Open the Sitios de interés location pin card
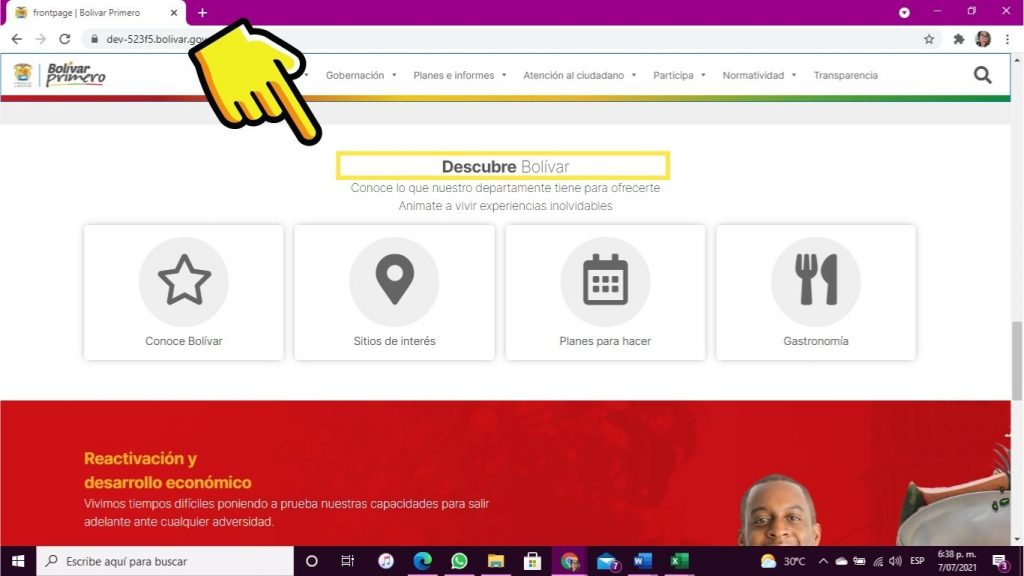Viewport: 1024px width, 576px height. [394, 292]
